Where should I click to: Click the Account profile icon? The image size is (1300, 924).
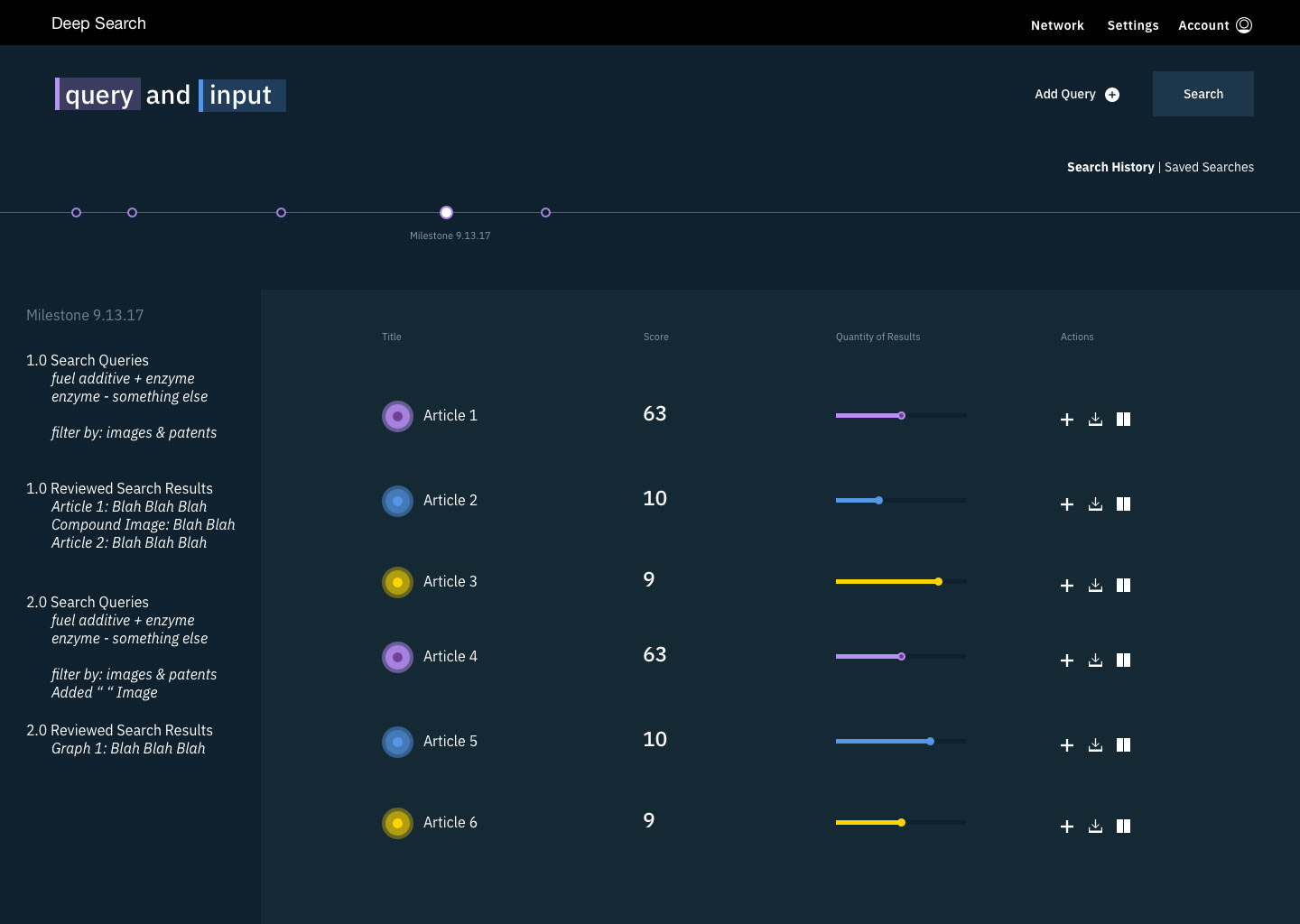pyautogui.click(x=1244, y=25)
